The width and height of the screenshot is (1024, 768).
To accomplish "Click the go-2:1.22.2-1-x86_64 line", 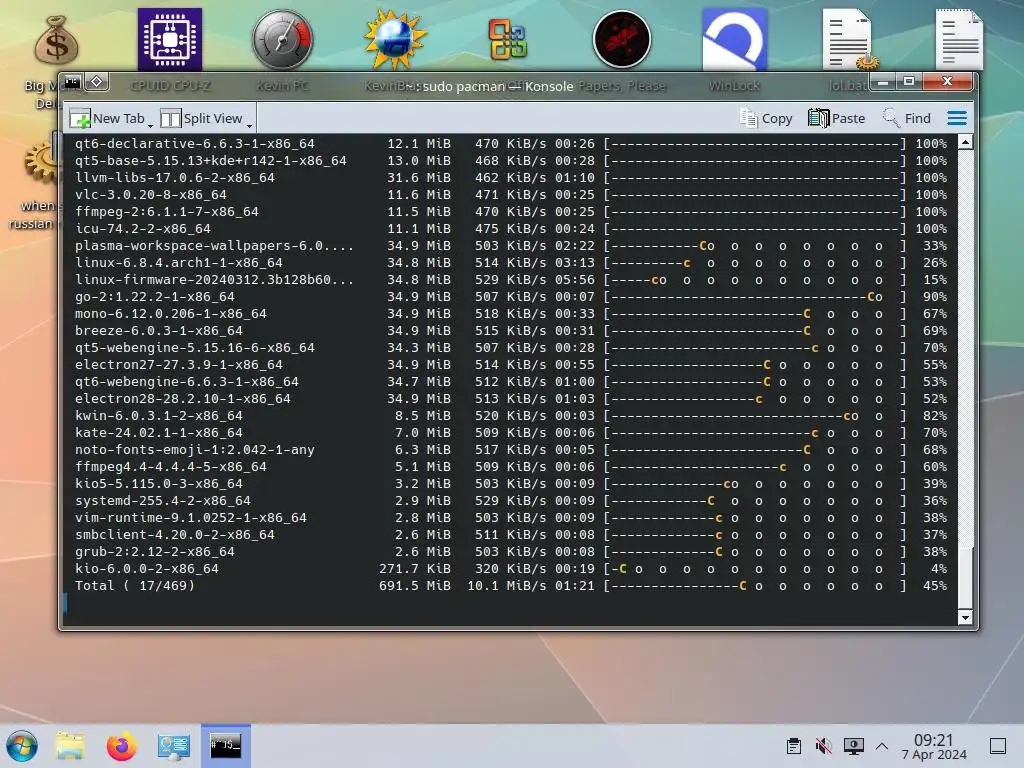I will point(510,296).
